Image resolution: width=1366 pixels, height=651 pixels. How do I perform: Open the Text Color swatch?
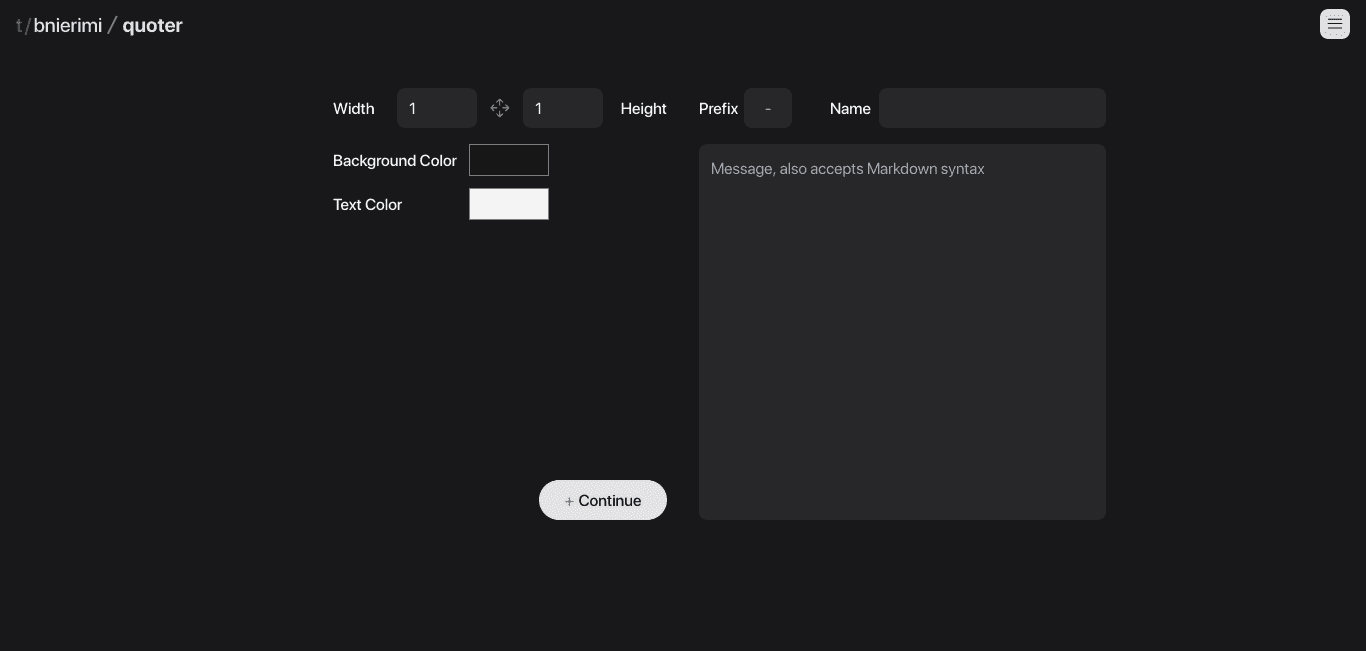pos(509,204)
